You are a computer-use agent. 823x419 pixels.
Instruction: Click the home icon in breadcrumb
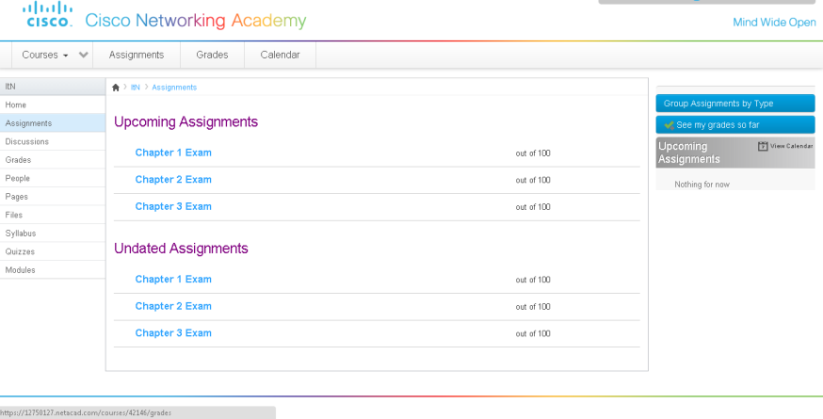point(116,88)
